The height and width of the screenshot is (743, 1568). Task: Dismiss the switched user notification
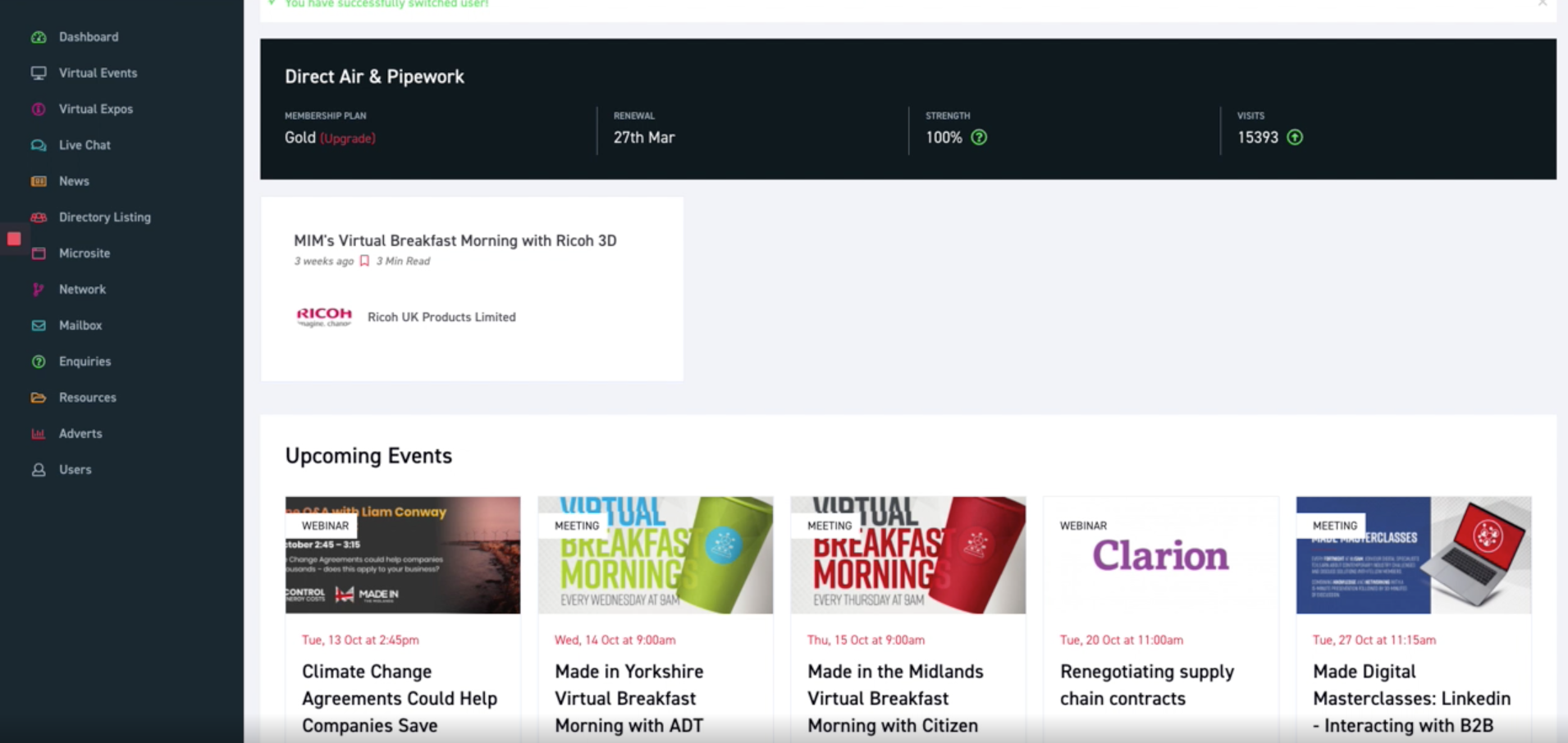(1543, 3)
